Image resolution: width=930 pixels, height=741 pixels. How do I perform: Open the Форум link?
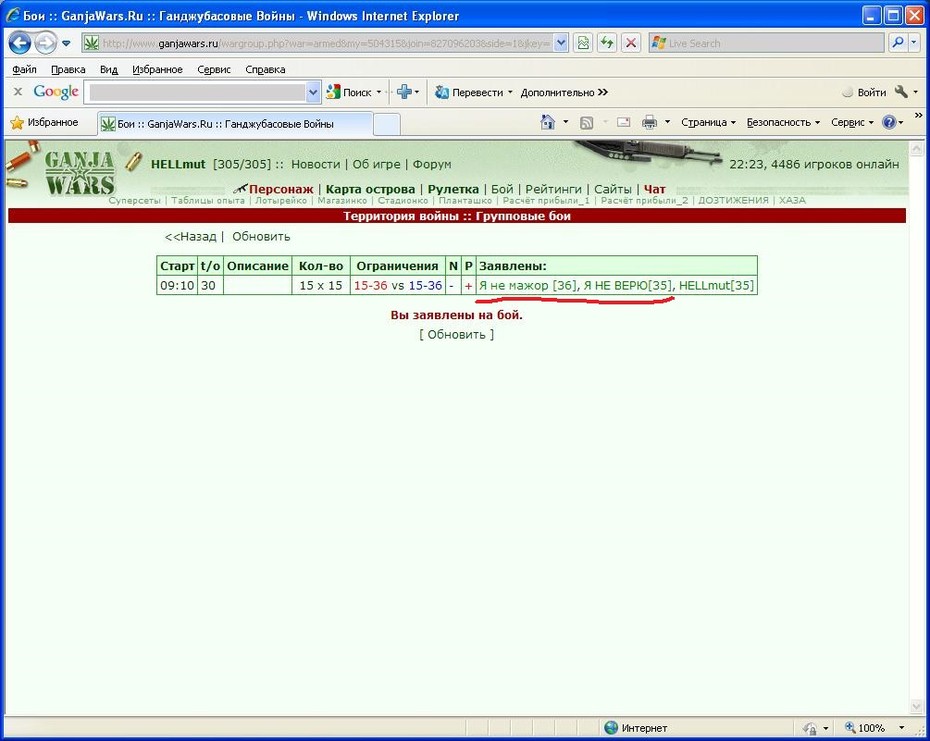[432, 164]
